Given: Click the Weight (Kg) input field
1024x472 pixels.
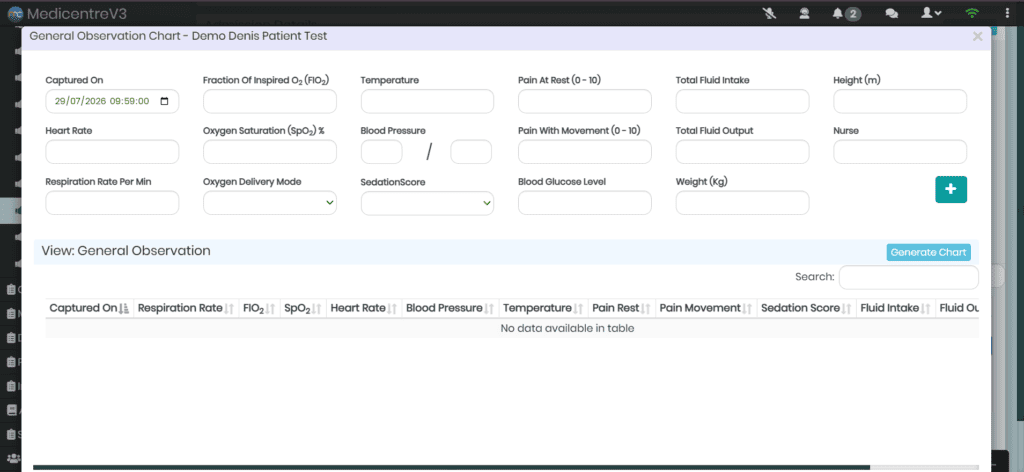Looking at the screenshot, I should coord(743,203).
